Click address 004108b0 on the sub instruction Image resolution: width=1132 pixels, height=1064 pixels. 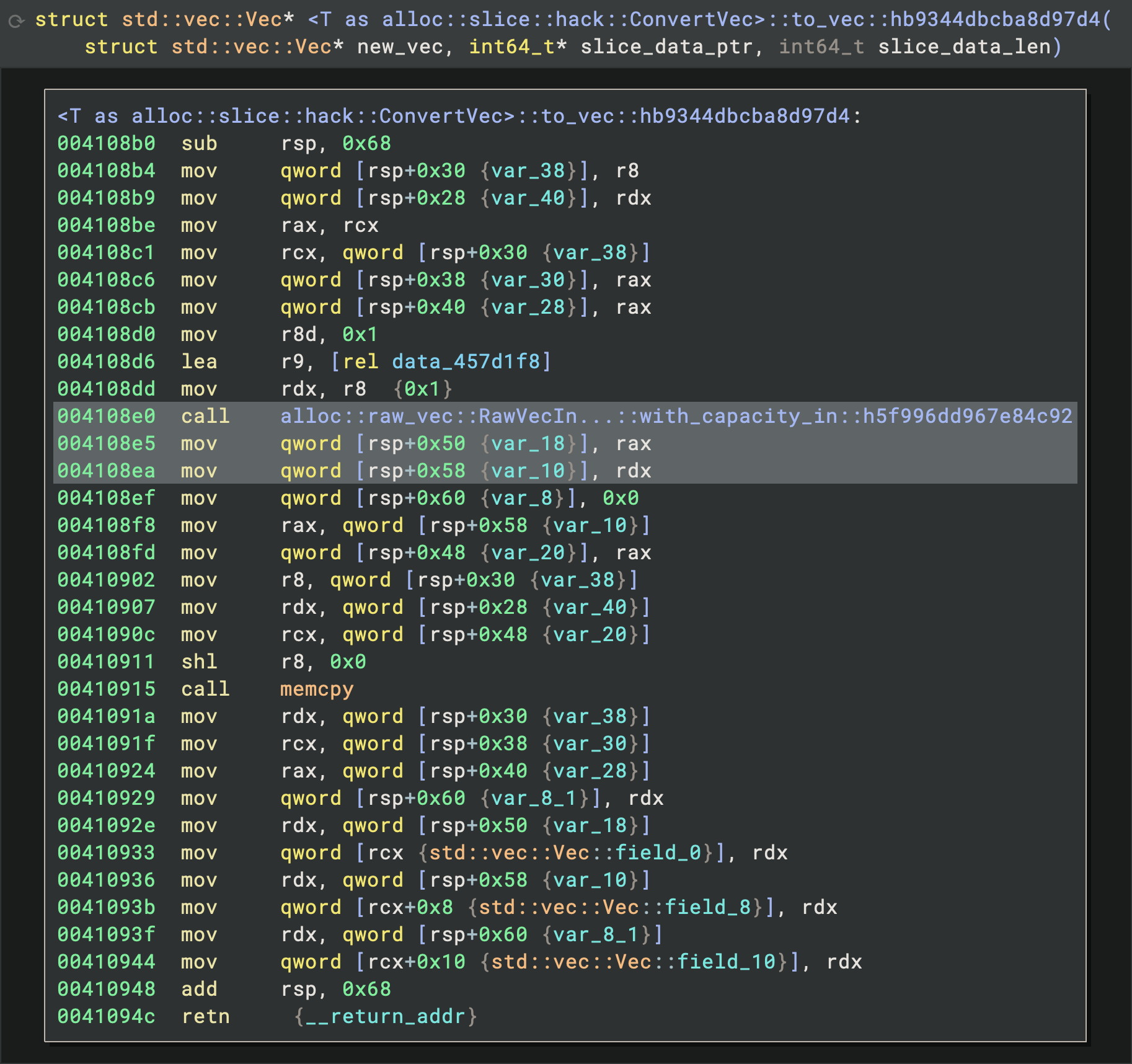pyautogui.click(x=106, y=143)
